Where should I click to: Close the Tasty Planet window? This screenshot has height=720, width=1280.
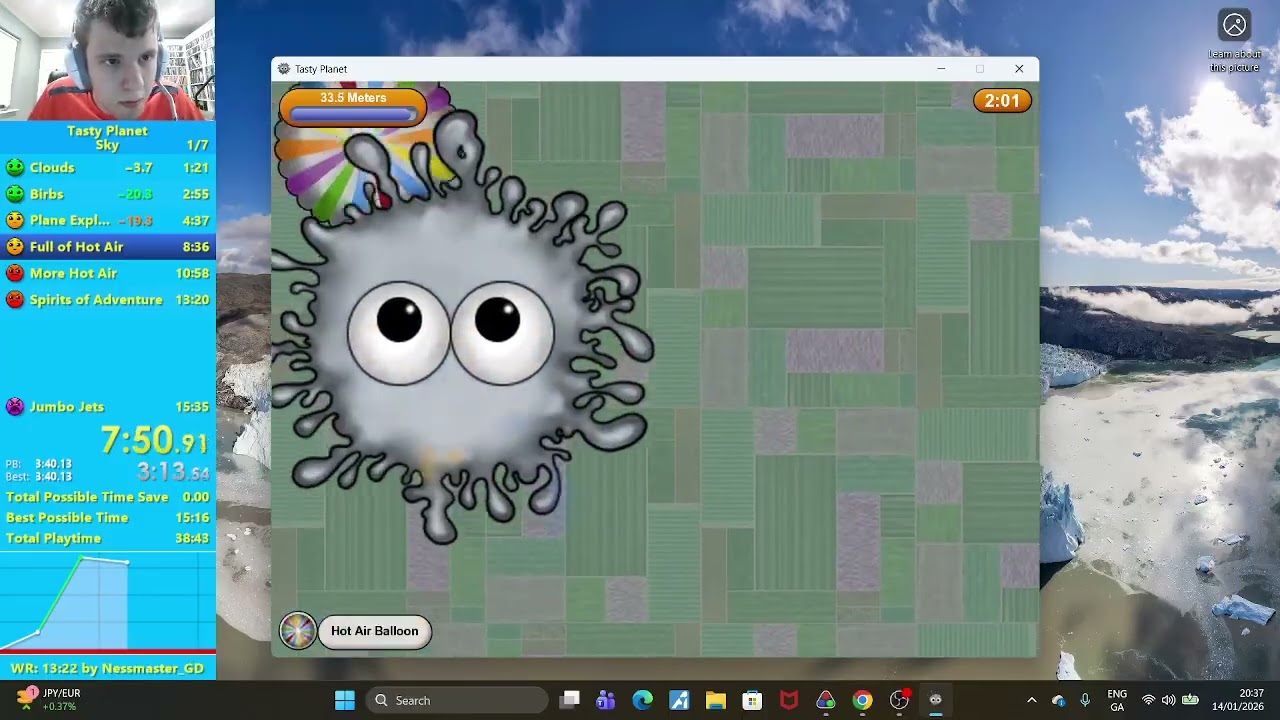pos(1019,69)
